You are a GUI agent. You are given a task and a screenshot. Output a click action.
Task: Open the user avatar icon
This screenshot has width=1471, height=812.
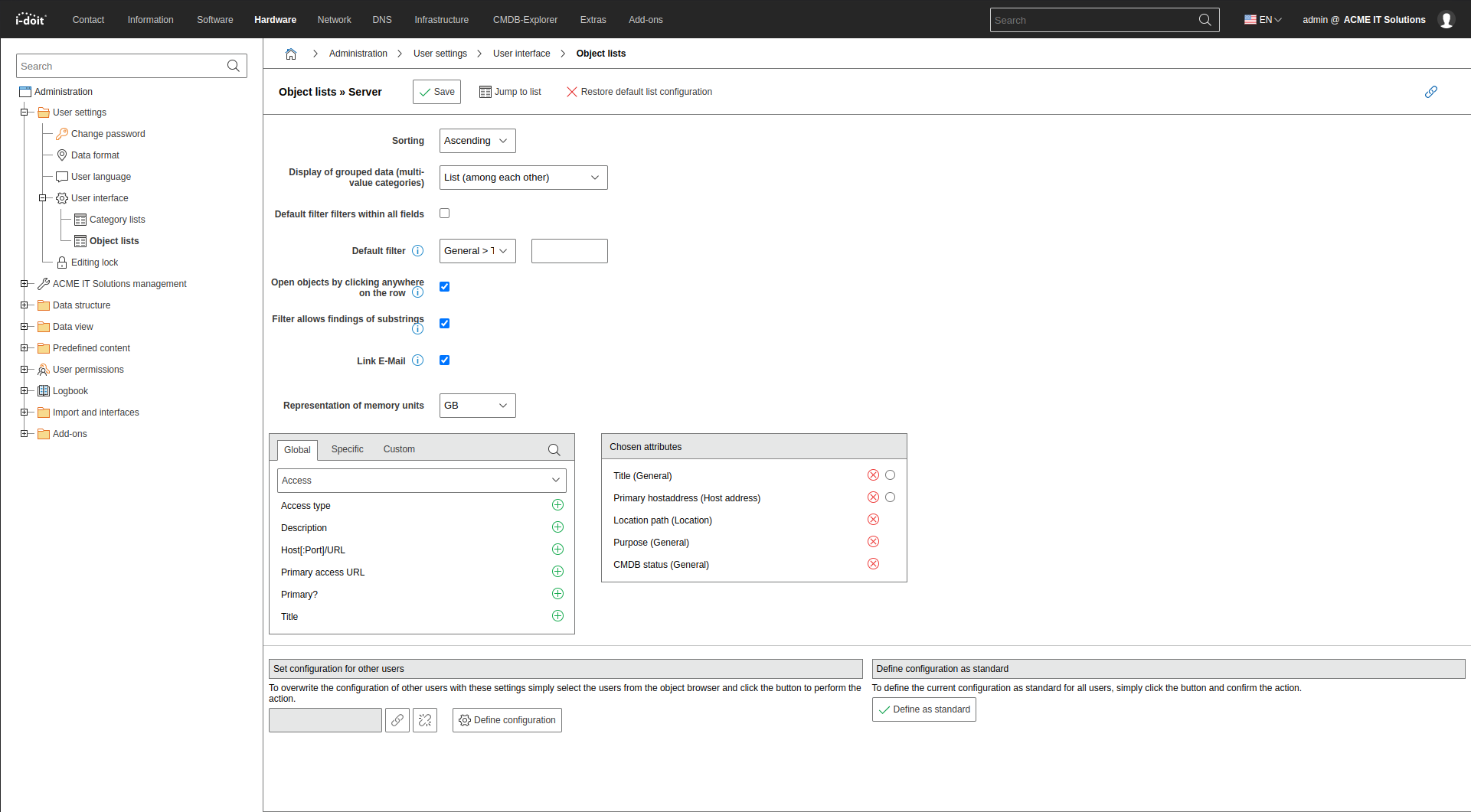click(x=1446, y=20)
